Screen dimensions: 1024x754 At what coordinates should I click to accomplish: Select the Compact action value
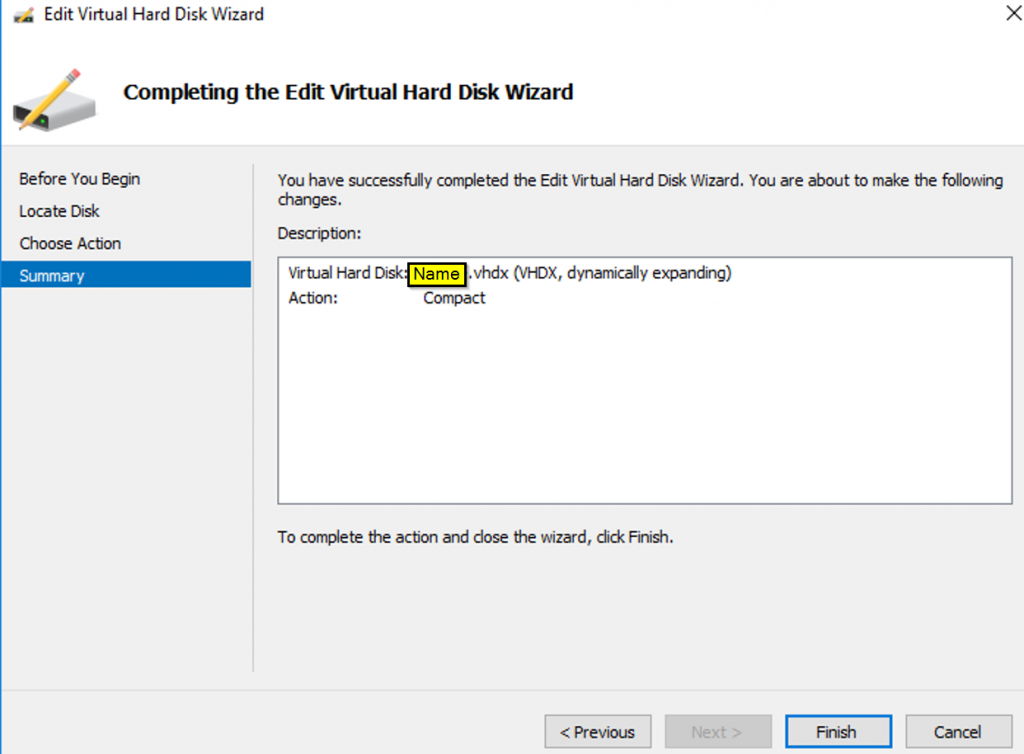454,298
